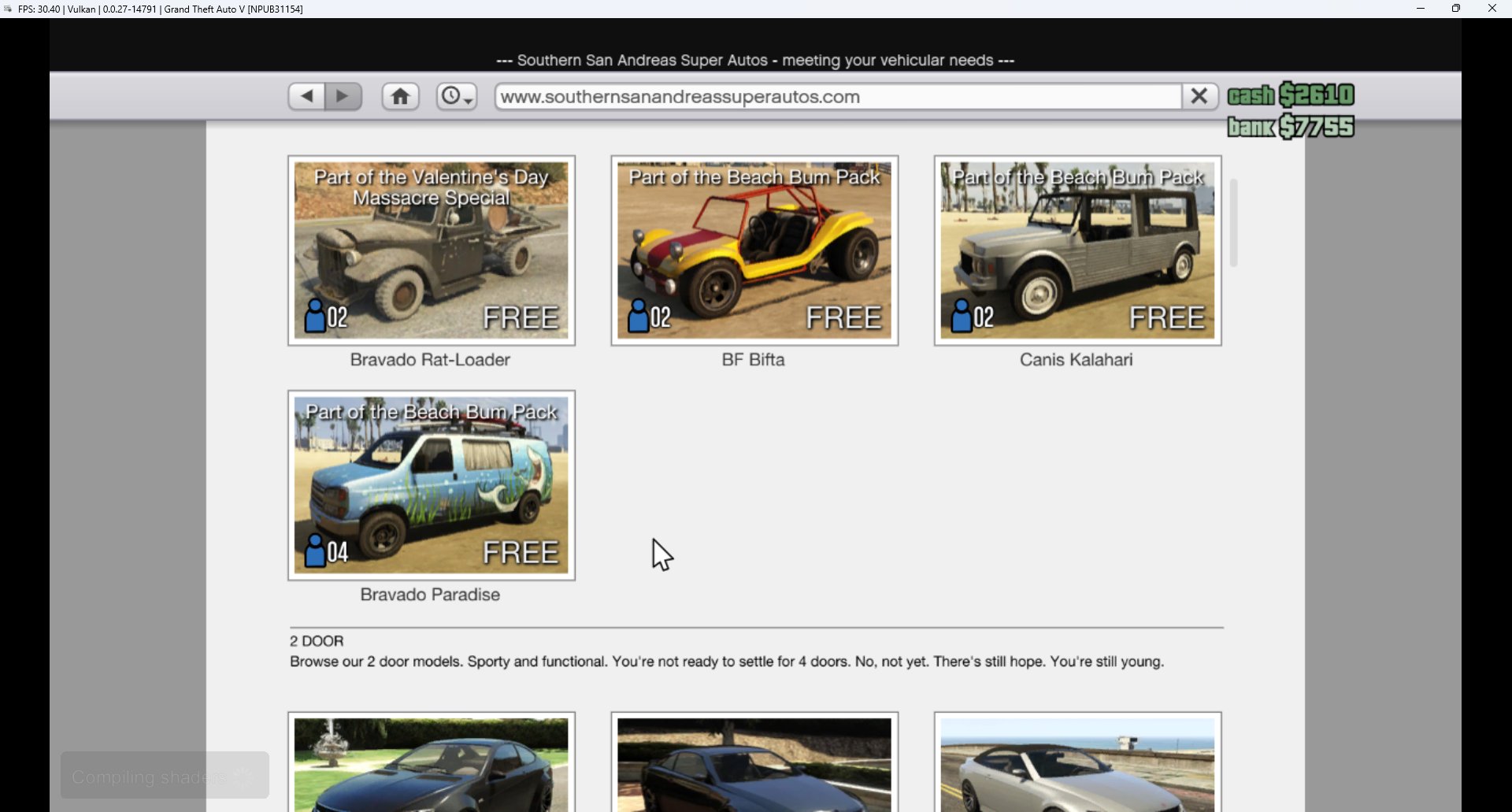Open the homepage via the home icon
The image size is (1512, 812).
(400, 95)
